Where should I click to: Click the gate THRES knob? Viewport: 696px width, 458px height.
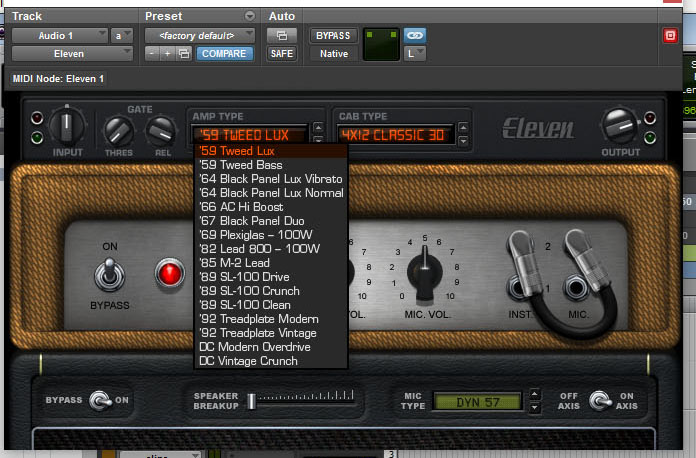pos(118,132)
